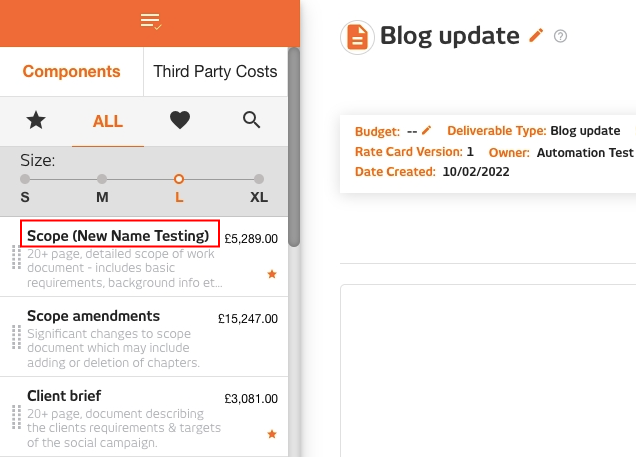This screenshot has height=457, width=636.
Task: Open the search magnifier icon
Action: coord(251,120)
